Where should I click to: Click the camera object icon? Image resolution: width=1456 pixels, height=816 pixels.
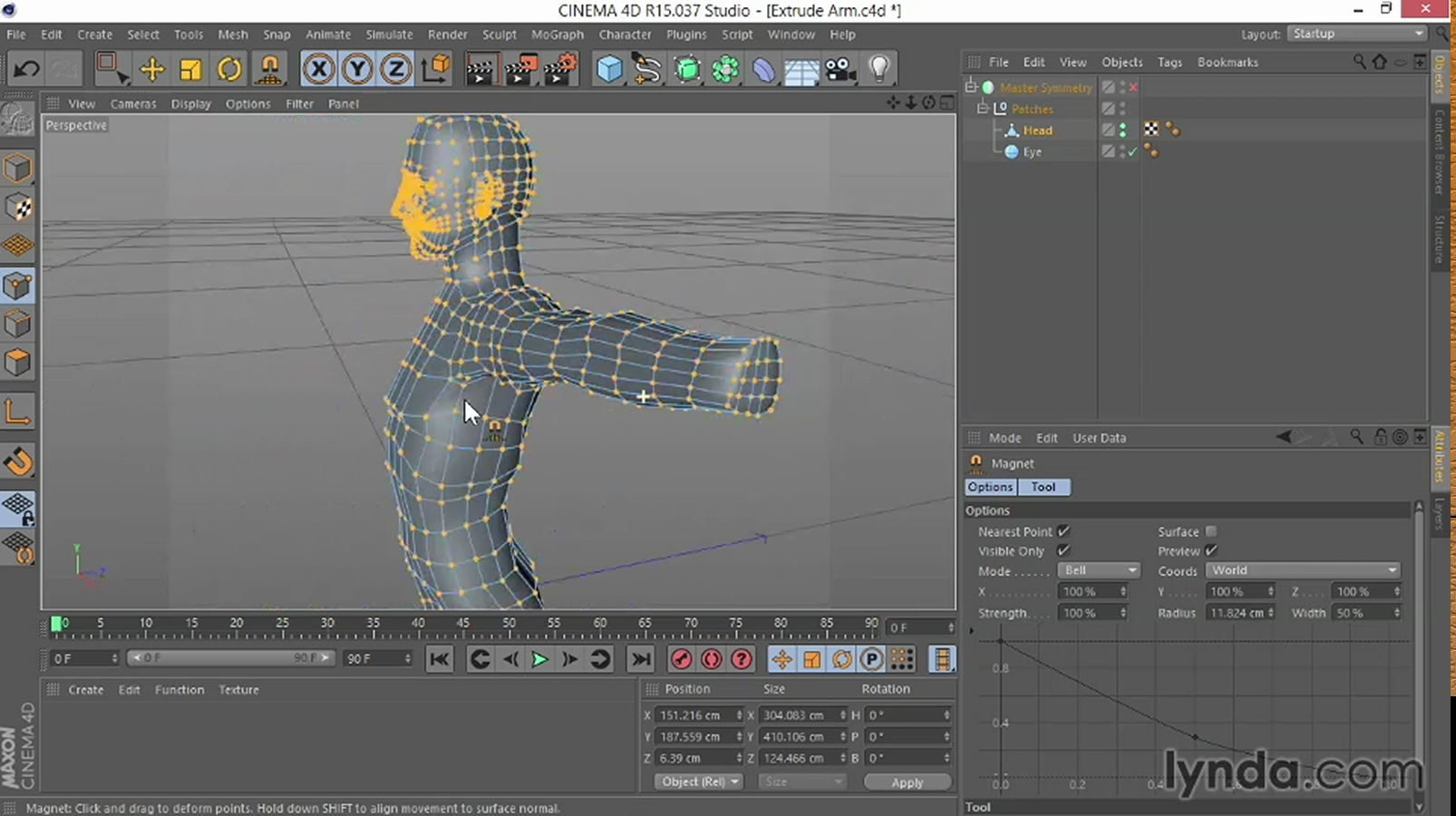point(840,69)
